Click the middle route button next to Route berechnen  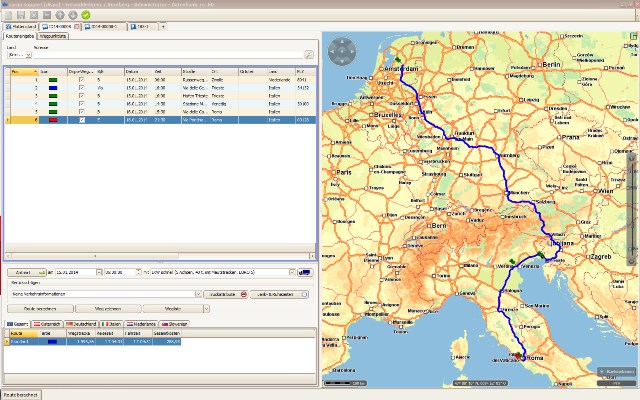[x=108, y=309]
